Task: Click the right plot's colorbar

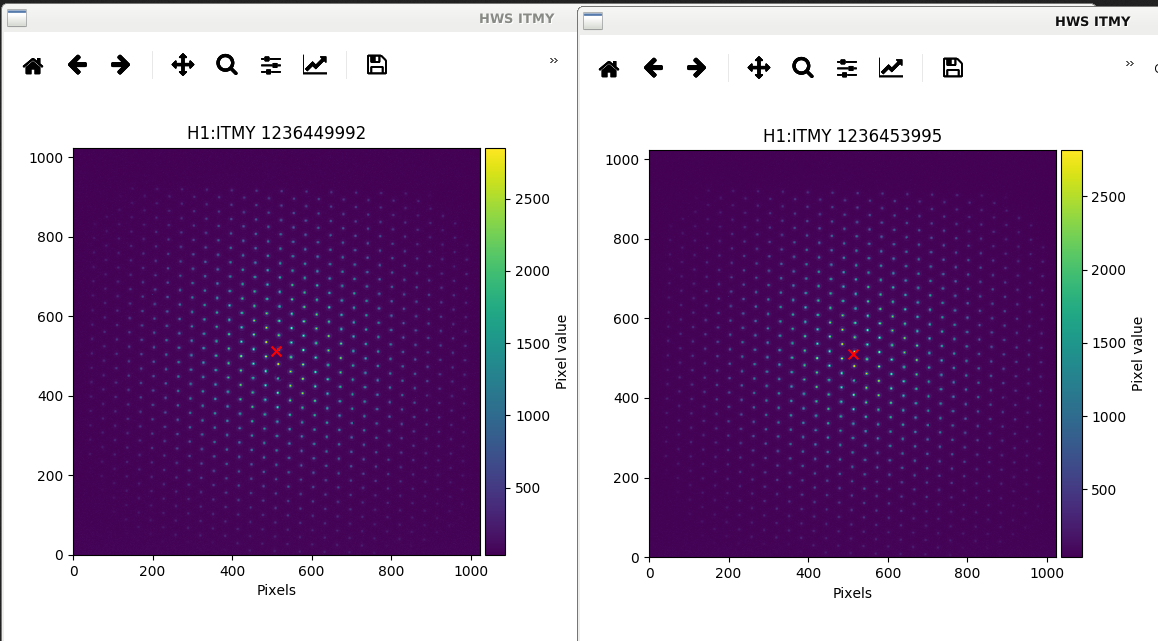Action: 1072,354
